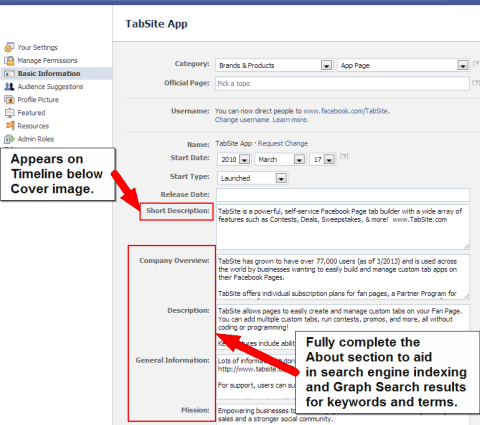
Task: Click the empty Release Date field
Action: pyautogui.click(x=343, y=195)
